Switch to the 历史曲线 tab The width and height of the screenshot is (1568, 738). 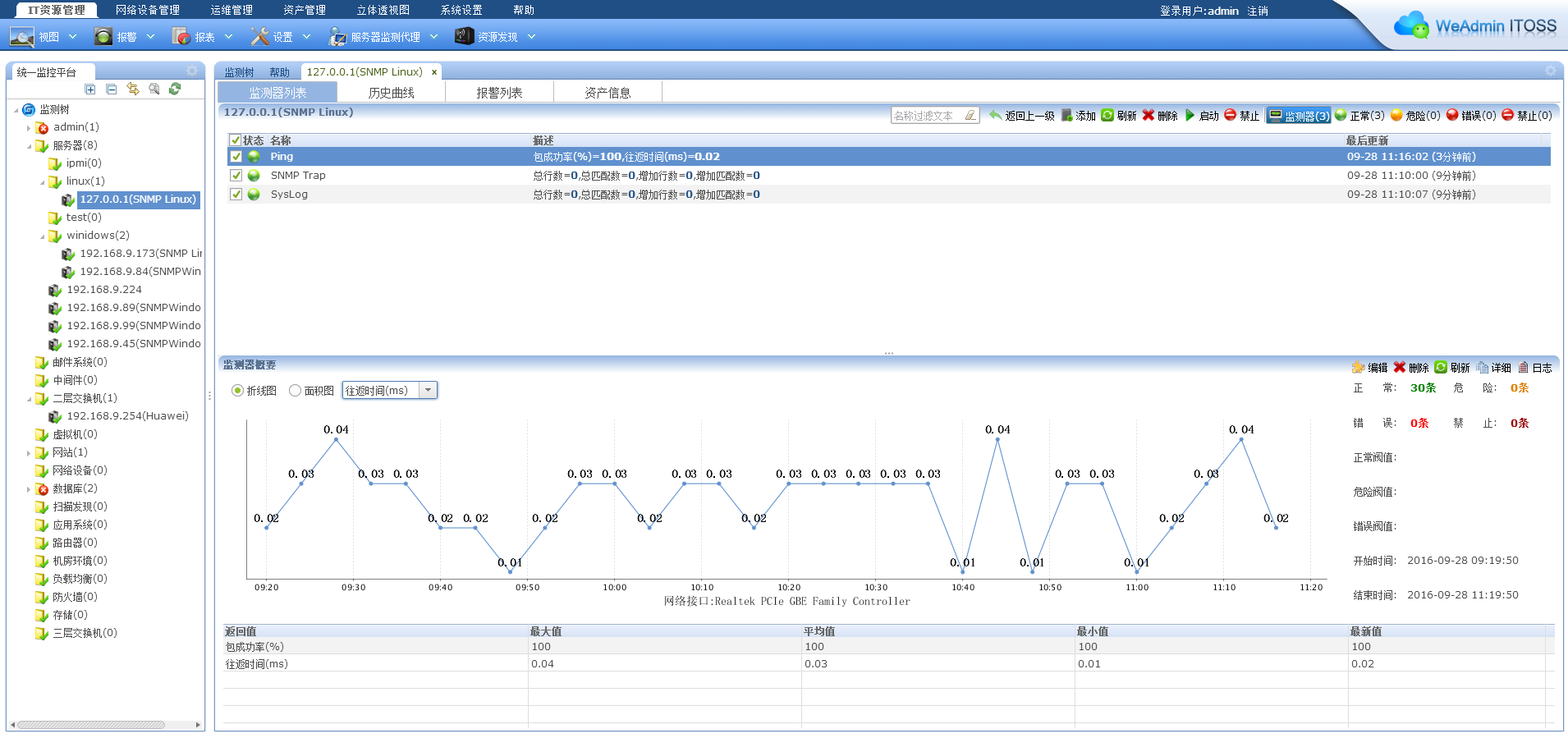391,93
